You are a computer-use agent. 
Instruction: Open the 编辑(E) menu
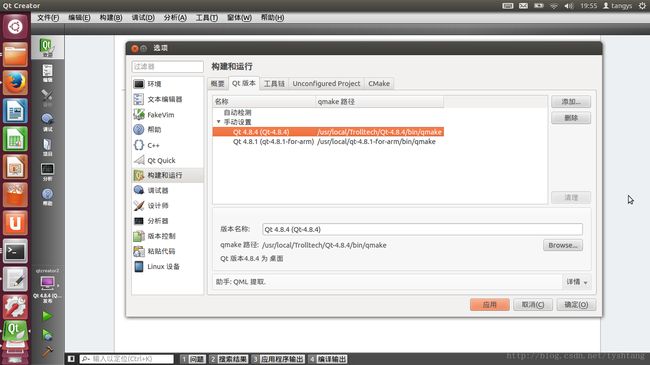pyautogui.click(x=79, y=18)
